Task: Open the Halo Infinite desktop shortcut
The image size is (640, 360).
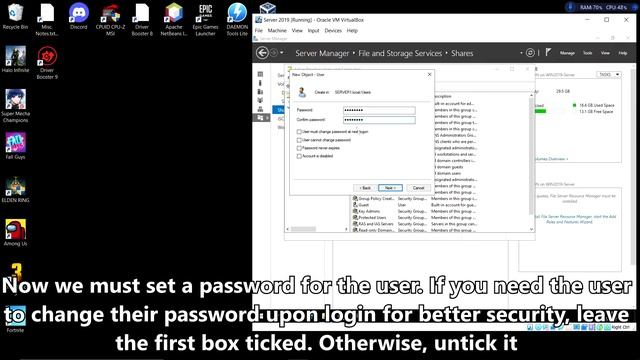Action: click(16, 59)
